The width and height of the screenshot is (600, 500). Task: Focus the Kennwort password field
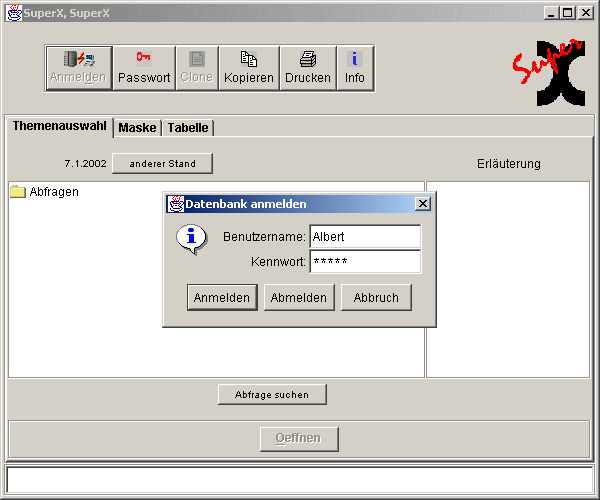coord(365,261)
